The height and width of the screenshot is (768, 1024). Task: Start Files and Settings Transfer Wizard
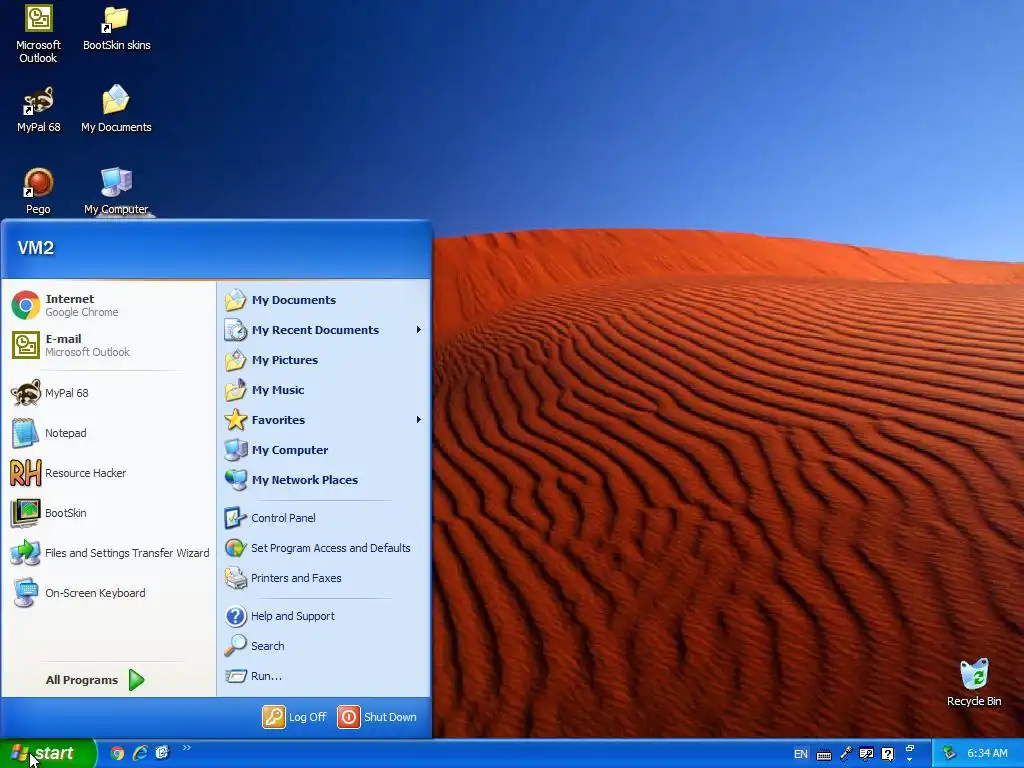108,553
